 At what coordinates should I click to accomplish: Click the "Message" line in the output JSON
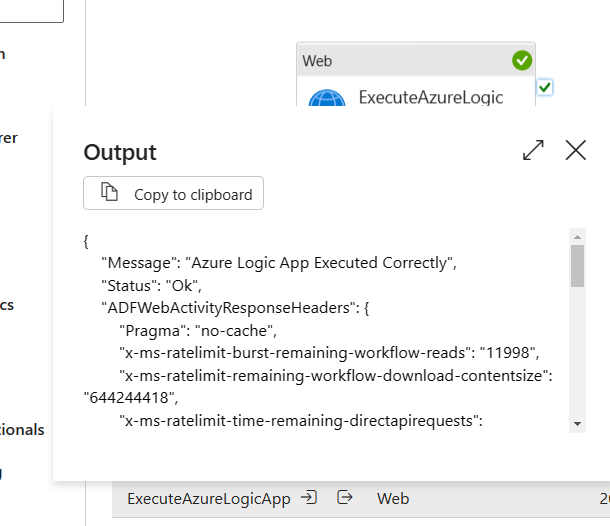(279, 263)
